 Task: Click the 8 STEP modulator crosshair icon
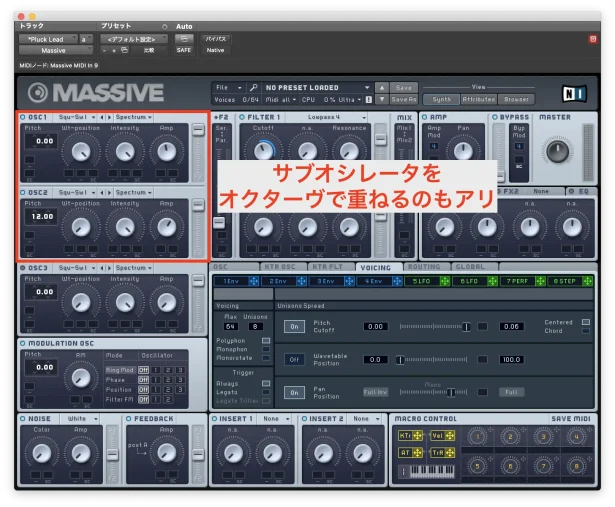click(588, 282)
